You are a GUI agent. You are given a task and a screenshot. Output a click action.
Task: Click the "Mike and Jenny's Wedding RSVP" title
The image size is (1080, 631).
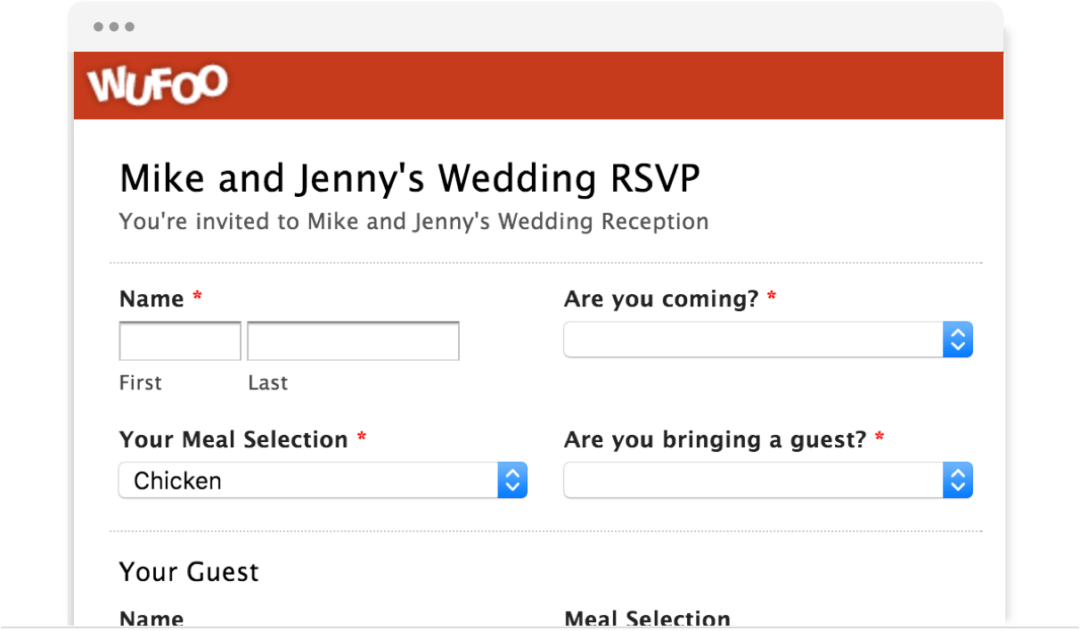(409, 179)
